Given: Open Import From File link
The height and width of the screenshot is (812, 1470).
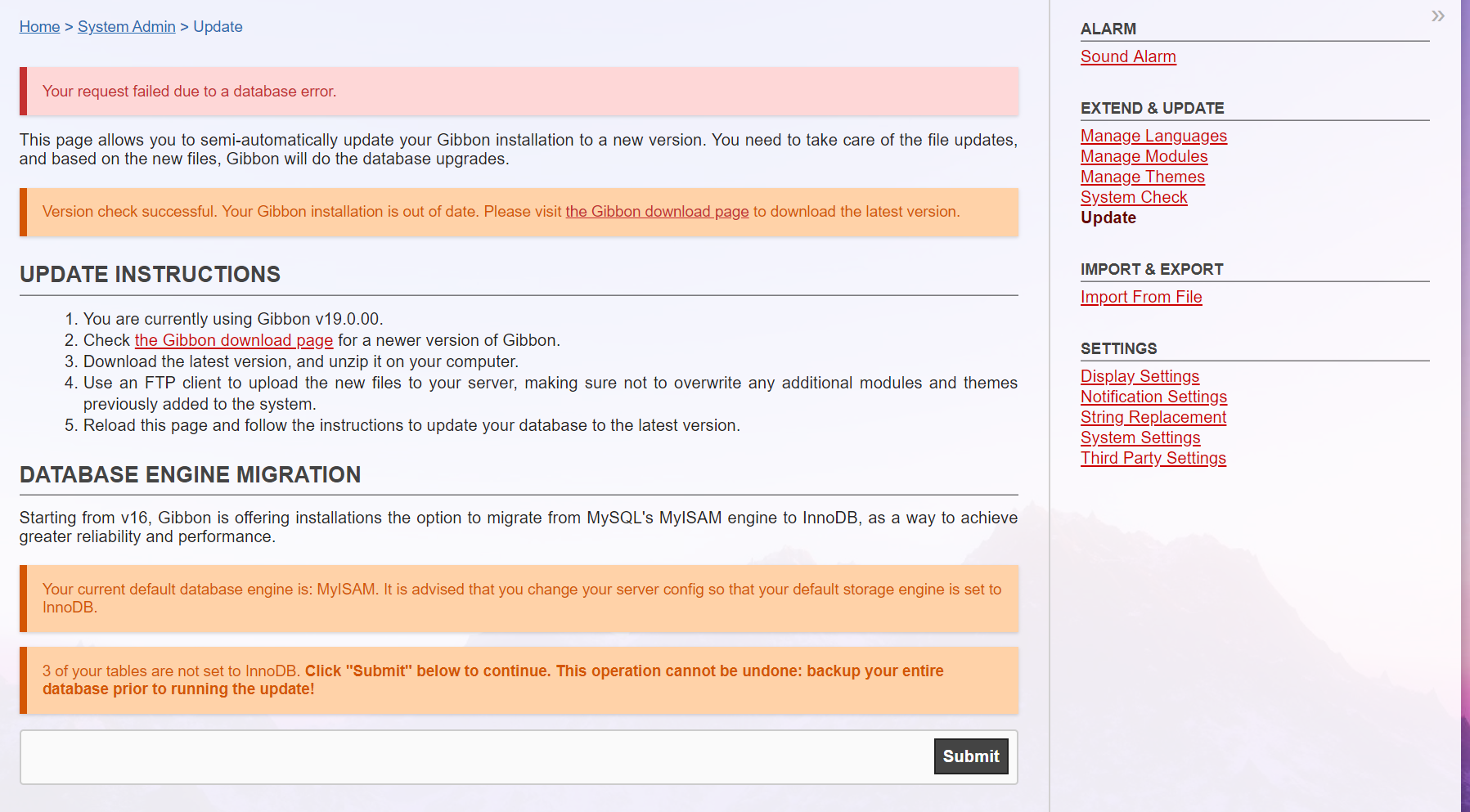Looking at the screenshot, I should [1141, 297].
